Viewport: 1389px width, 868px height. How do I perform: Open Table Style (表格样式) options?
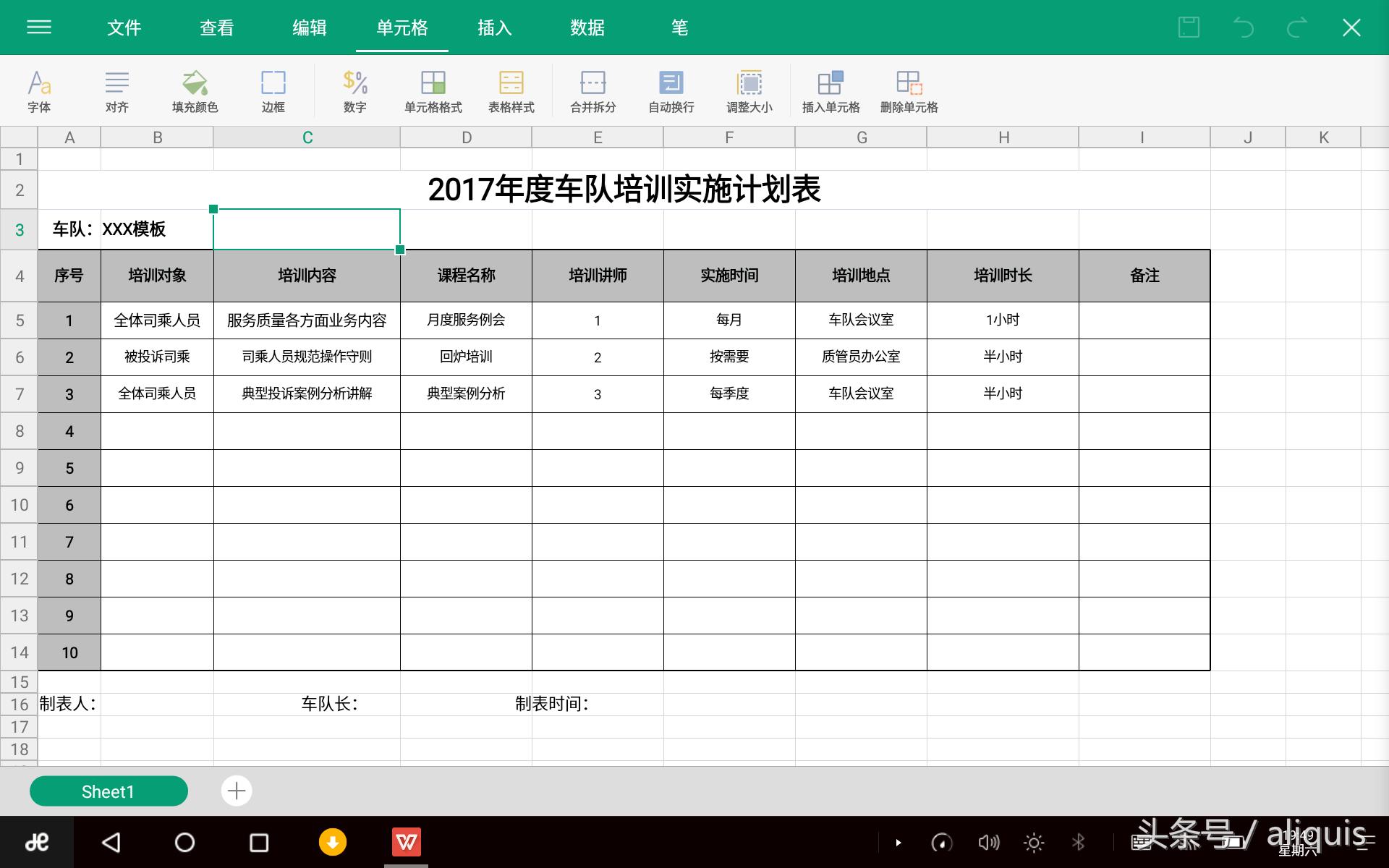(x=511, y=90)
